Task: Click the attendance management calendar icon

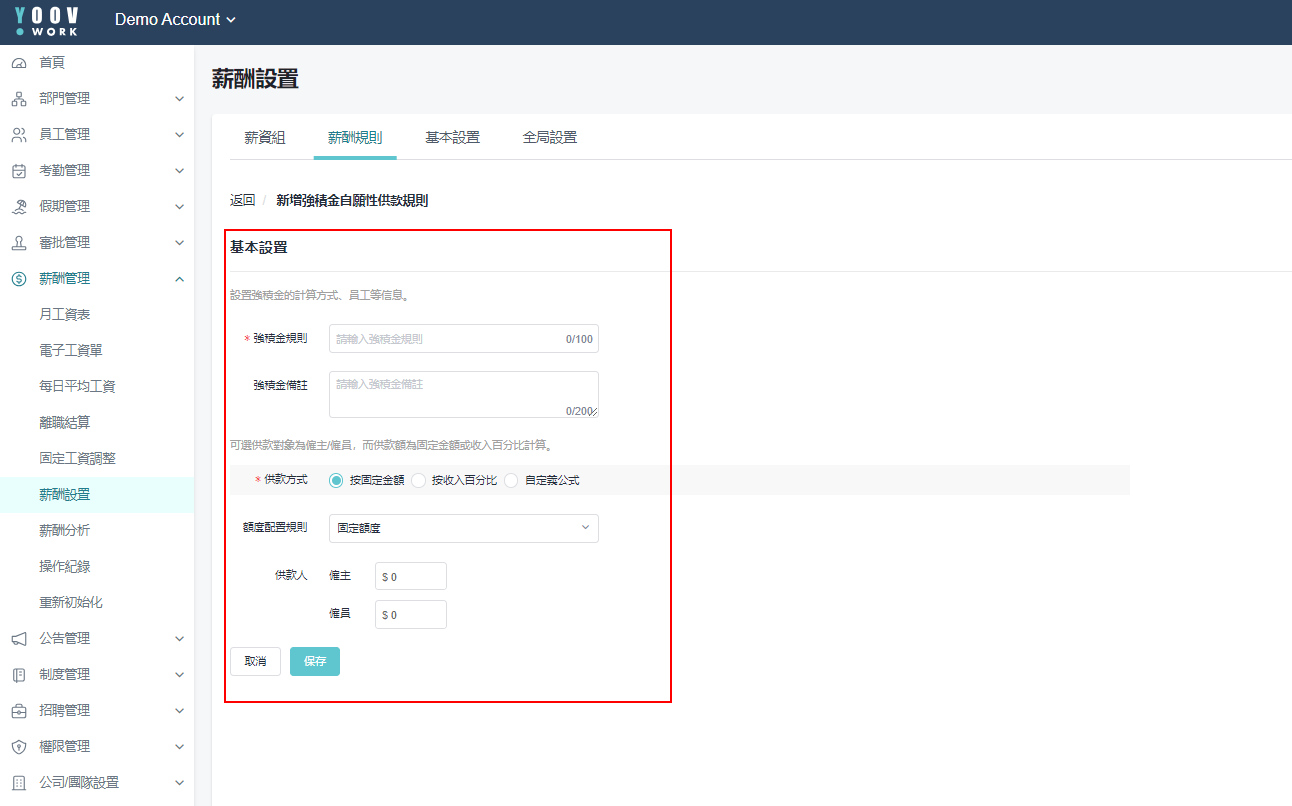Action: pos(18,171)
